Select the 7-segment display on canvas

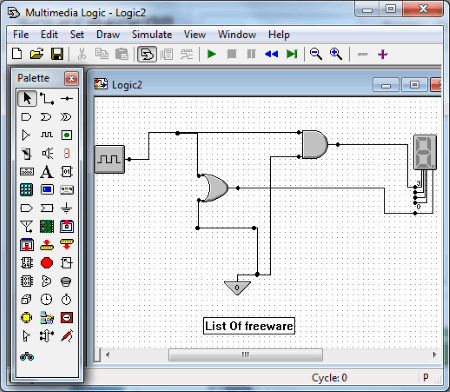click(425, 152)
